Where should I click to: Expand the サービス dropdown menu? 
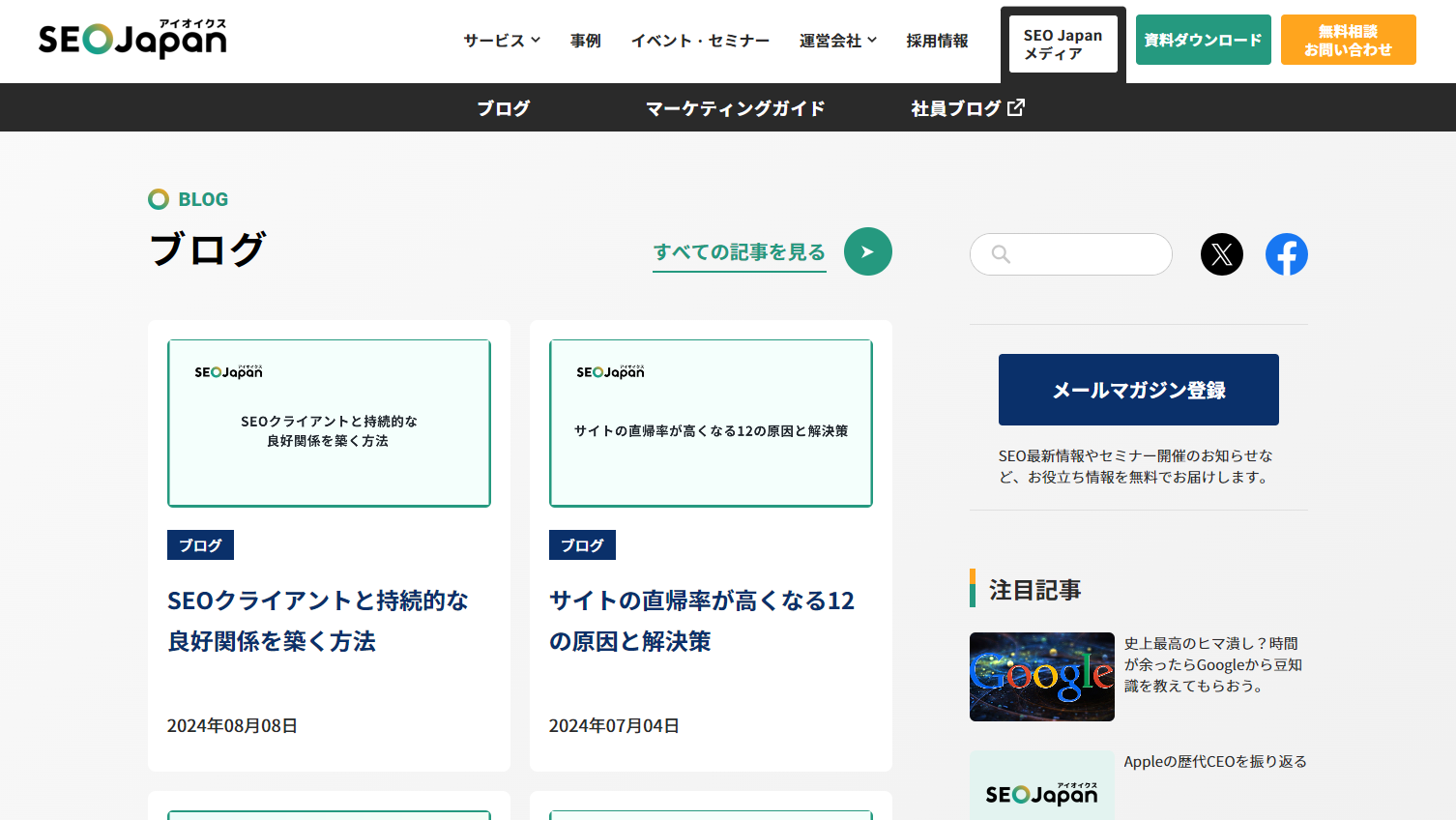[502, 41]
